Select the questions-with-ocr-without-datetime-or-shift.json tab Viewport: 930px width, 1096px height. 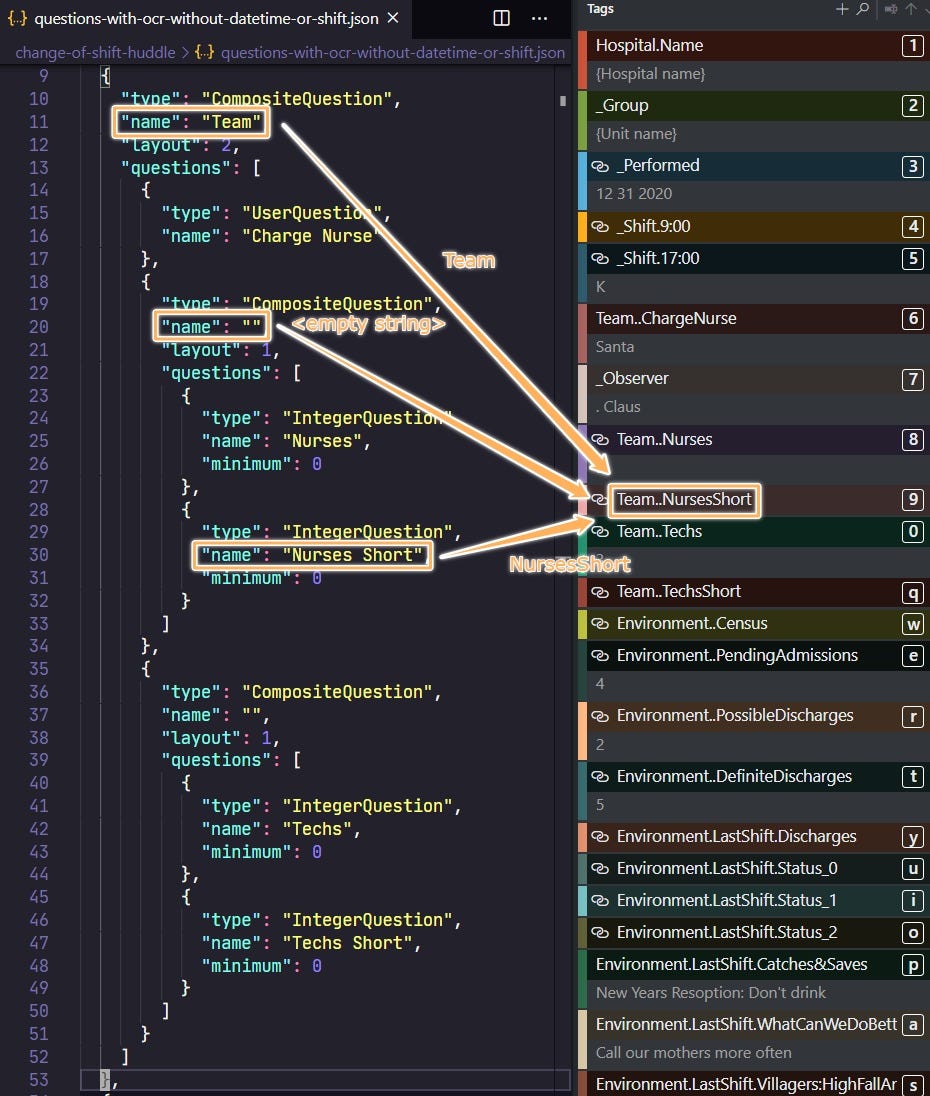(205, 18)
